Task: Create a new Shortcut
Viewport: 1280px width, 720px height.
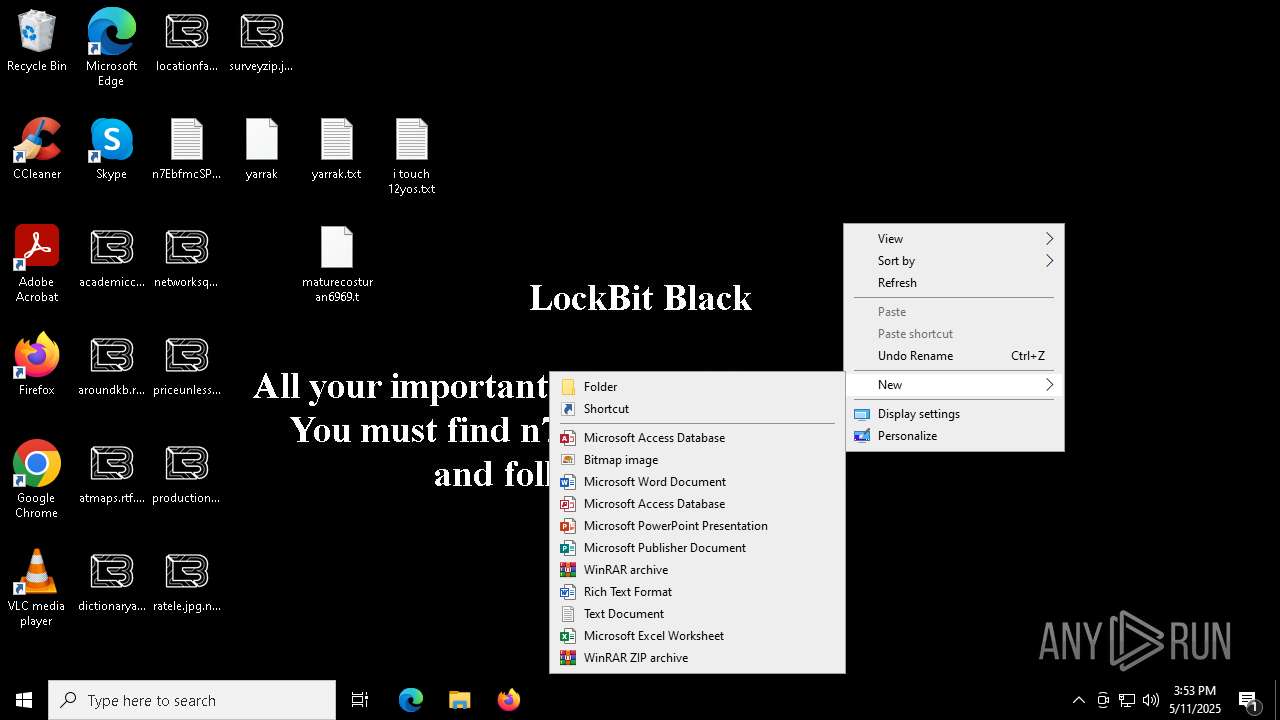Action: tap(697, 409)
